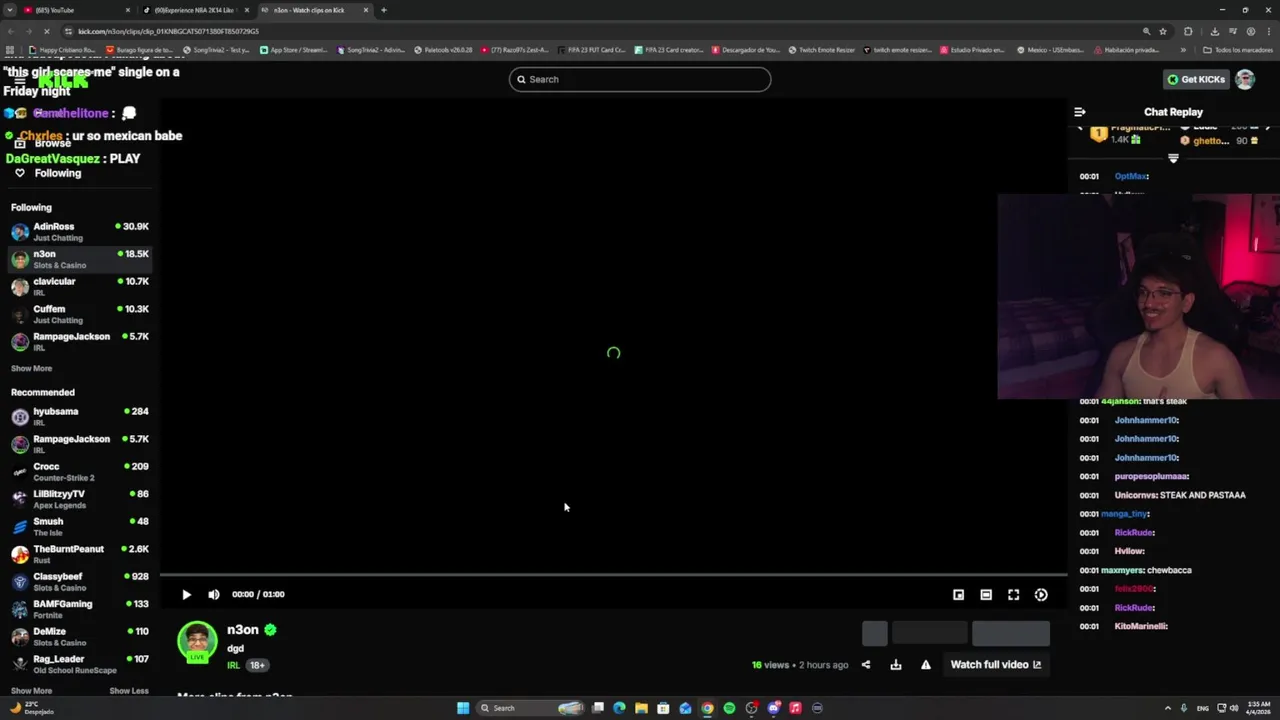The width and height of the screenshot is (1280, 720).
Task: Open DeMize channel in Recommended
Action: pos(80,637)
